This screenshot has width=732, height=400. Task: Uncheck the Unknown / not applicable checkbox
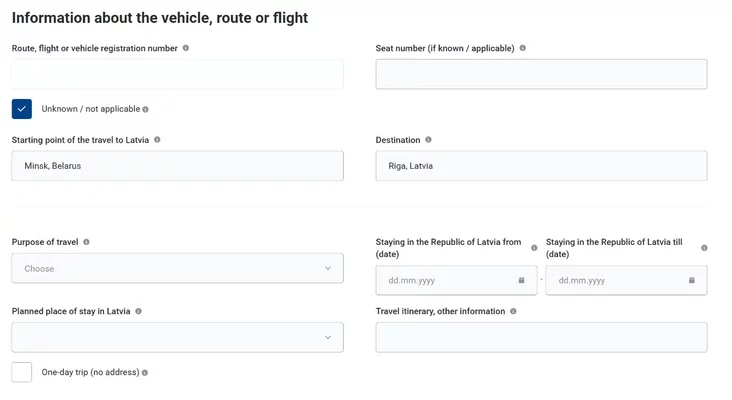tap(22, 109)
